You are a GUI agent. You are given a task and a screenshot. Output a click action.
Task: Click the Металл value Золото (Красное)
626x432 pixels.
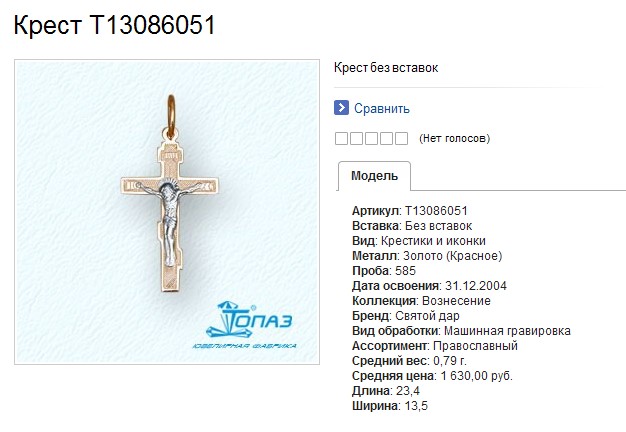tap(453, 256)
